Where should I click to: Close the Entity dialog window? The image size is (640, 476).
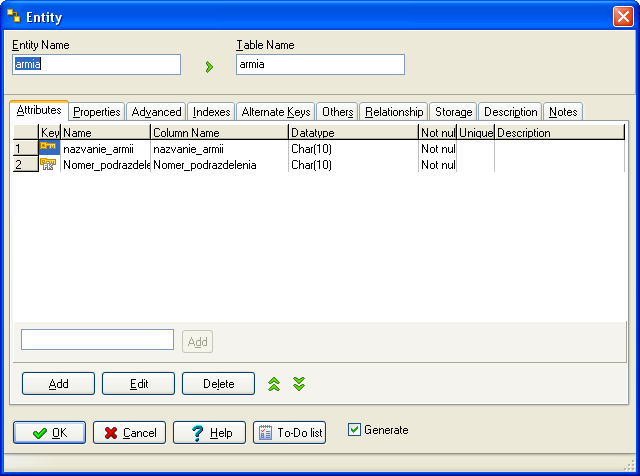(623, 17)
